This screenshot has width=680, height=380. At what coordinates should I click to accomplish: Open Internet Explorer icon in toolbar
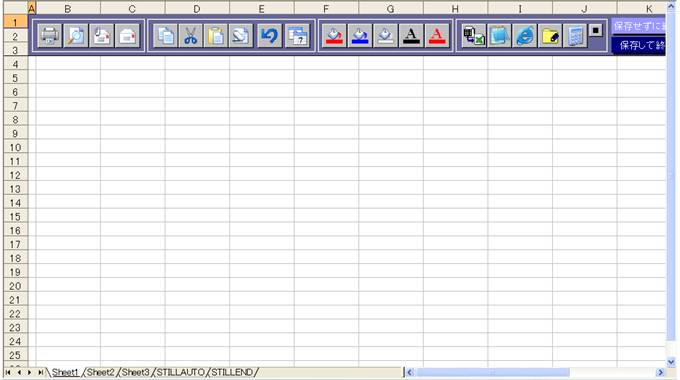[x=525, y=36]
